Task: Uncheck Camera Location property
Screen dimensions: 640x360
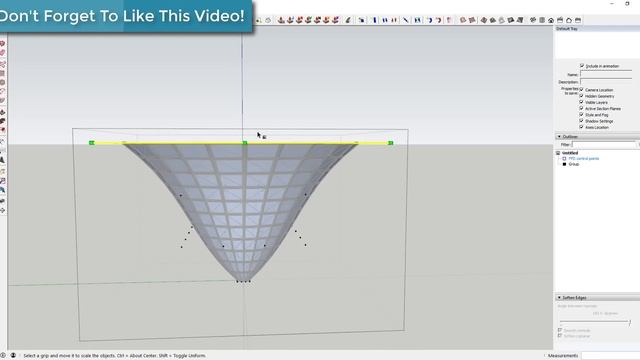Action: pos(581,89)
